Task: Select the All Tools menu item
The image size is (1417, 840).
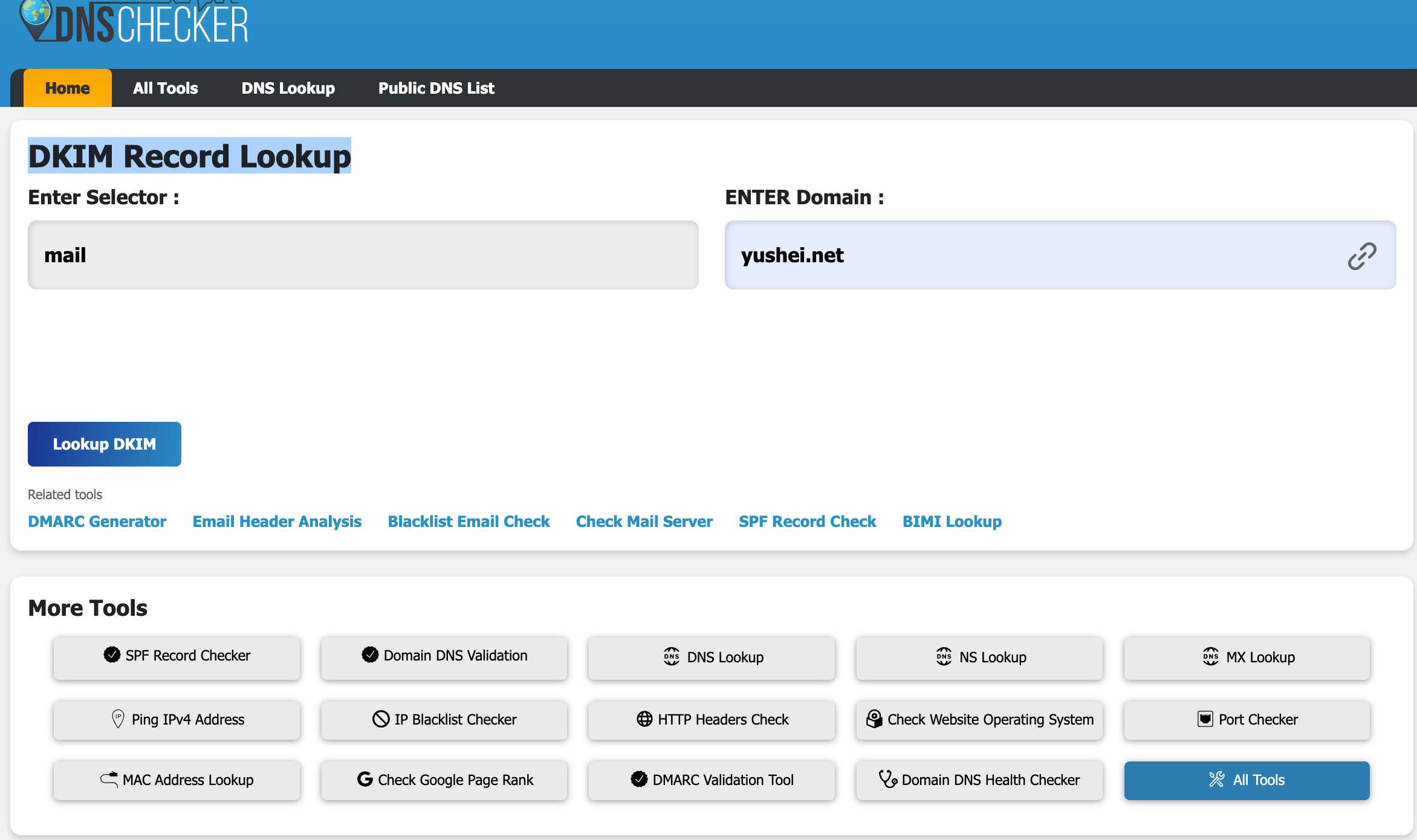Action: click(167, 88)
